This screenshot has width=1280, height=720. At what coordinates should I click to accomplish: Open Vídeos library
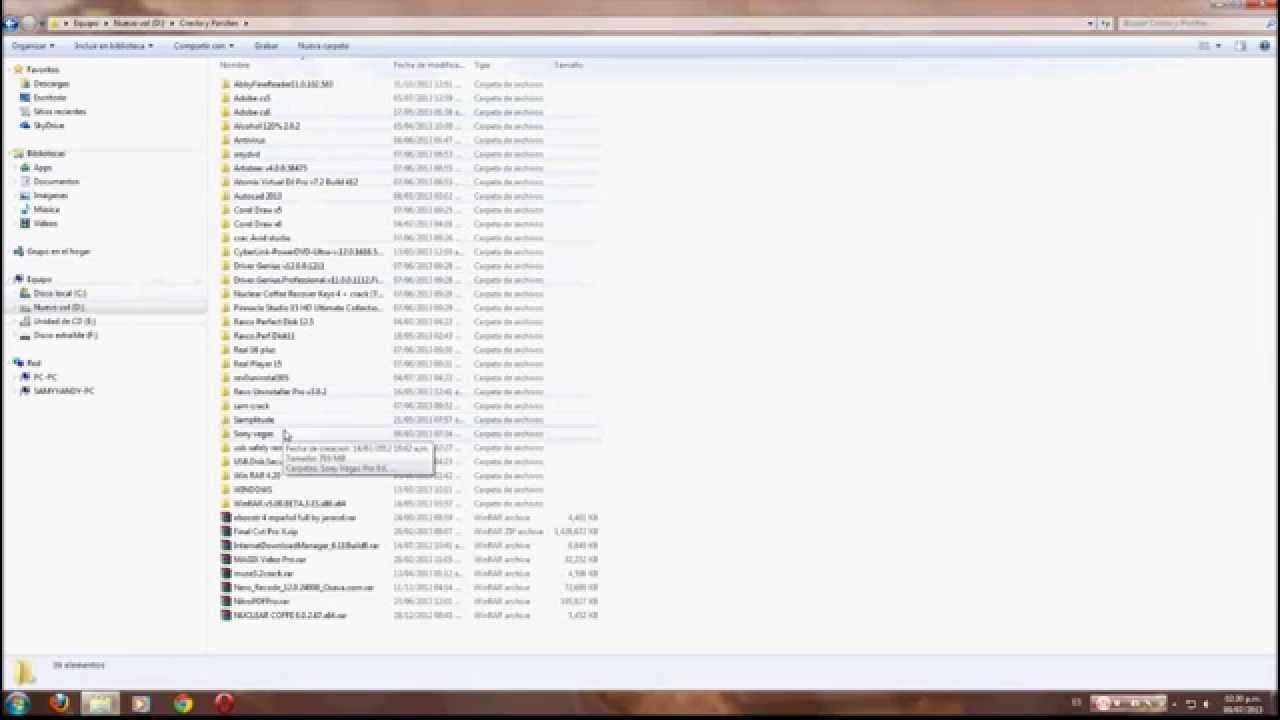(x=45, y=224)
